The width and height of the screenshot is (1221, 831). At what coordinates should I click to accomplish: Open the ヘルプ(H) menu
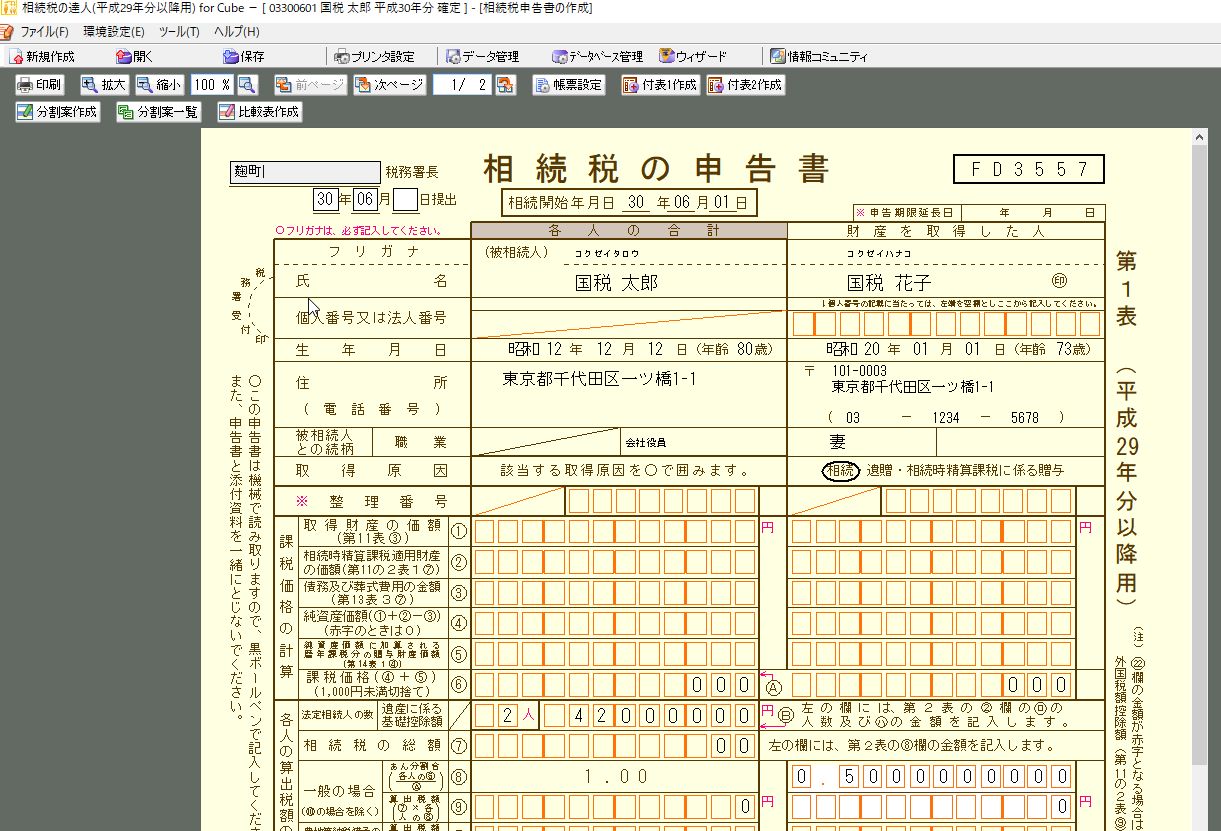[238, 32]
